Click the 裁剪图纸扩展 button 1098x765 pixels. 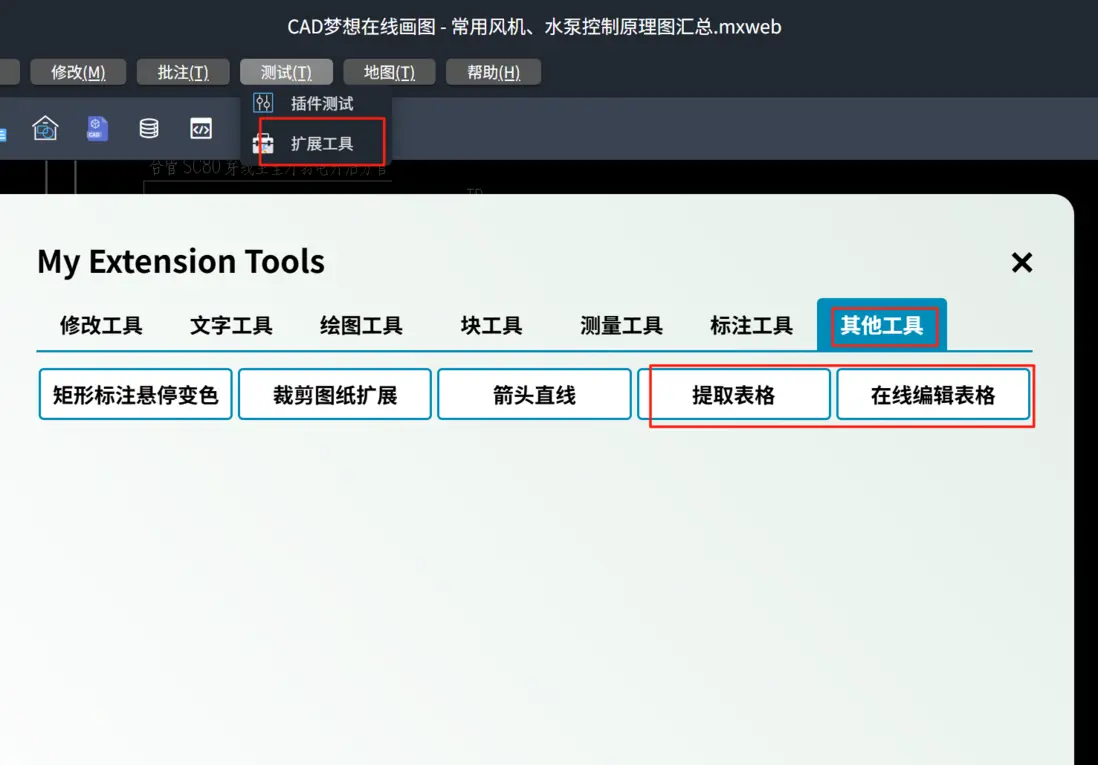pos(335,395)
